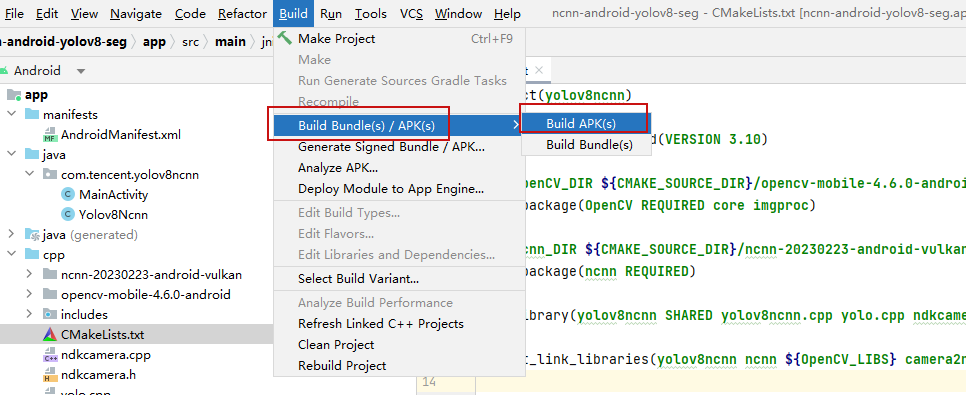Open the Yolov8Ncnn class

pos(113,215)
